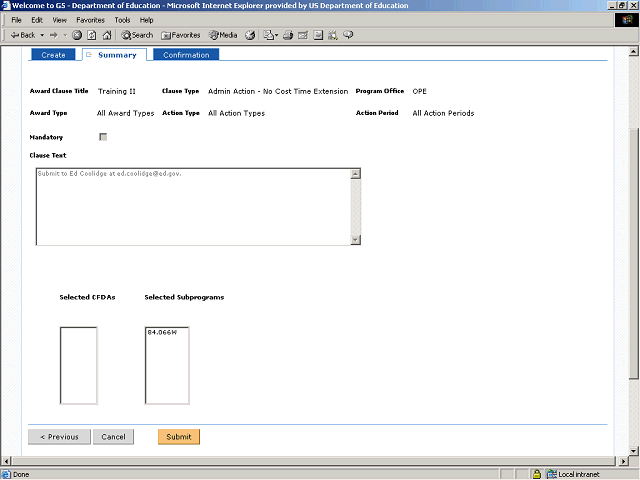Open the Favorites menu
640x480 pixels.
pos(90,20)
